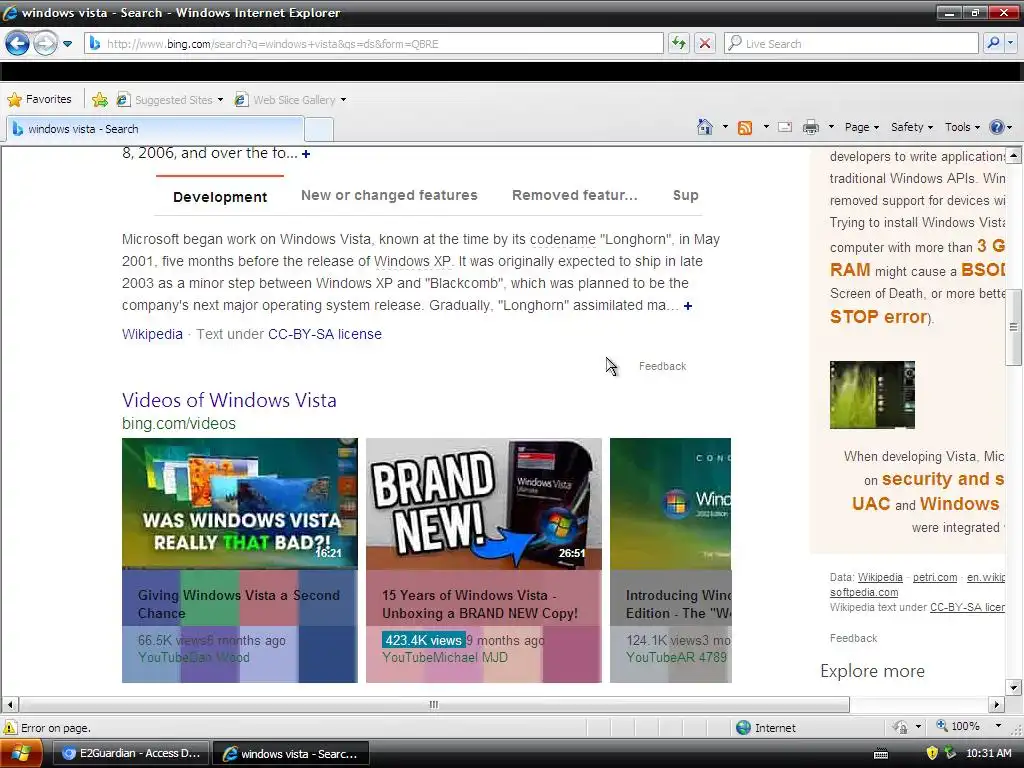Viewport: 1024px width, 768px height.
Task: Open Introducing Windows Vista video thumbnail
Action: [670, 504]
